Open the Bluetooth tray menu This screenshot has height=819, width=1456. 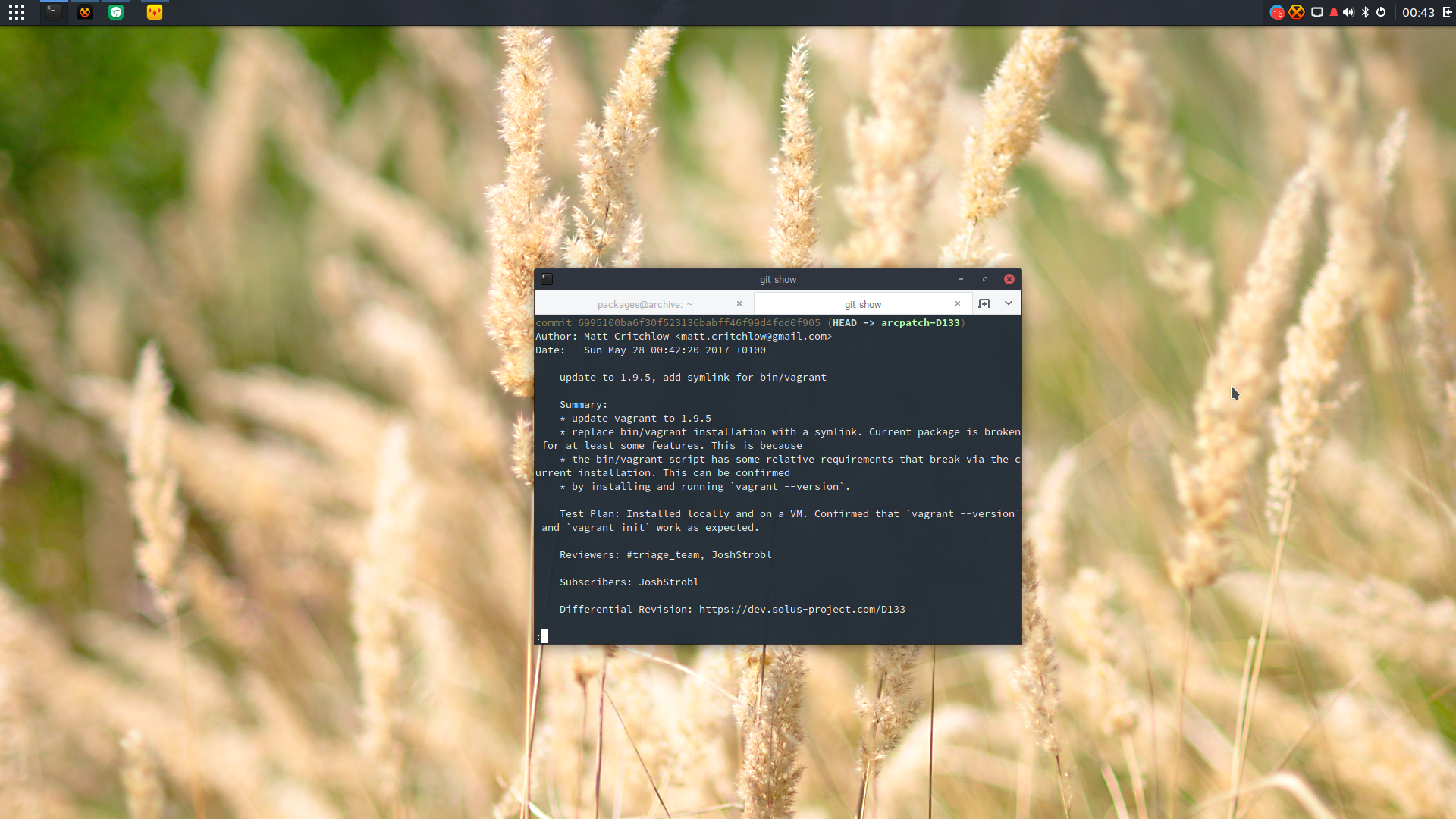click(1365, 12)
